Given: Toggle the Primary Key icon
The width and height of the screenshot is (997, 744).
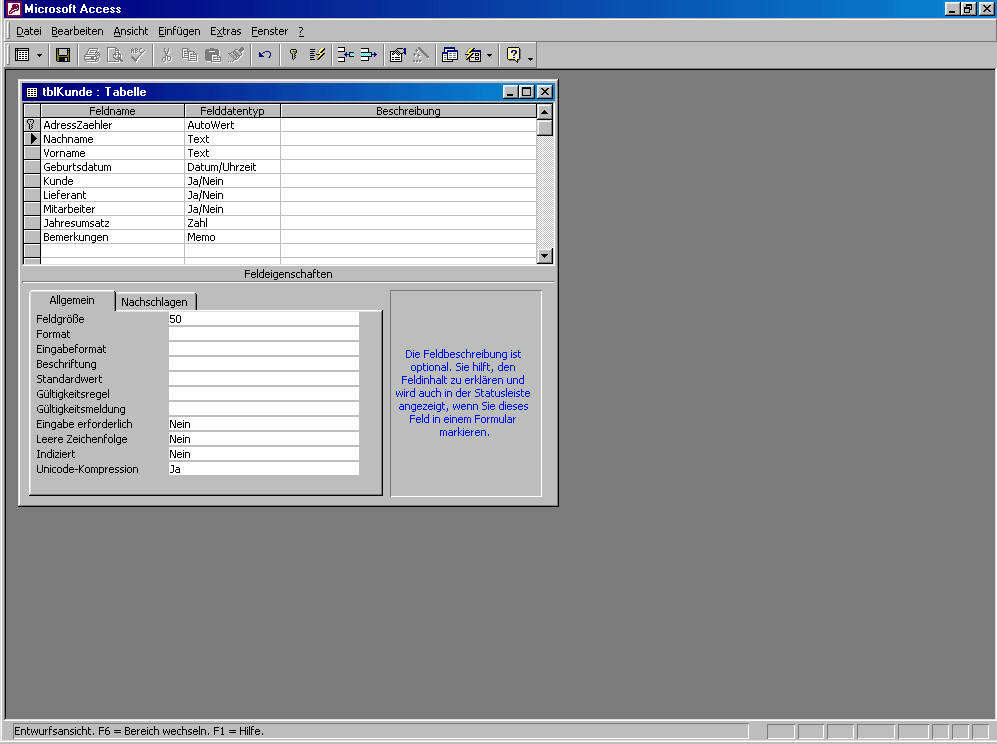Looking at the screenshot, I should 293,55.
